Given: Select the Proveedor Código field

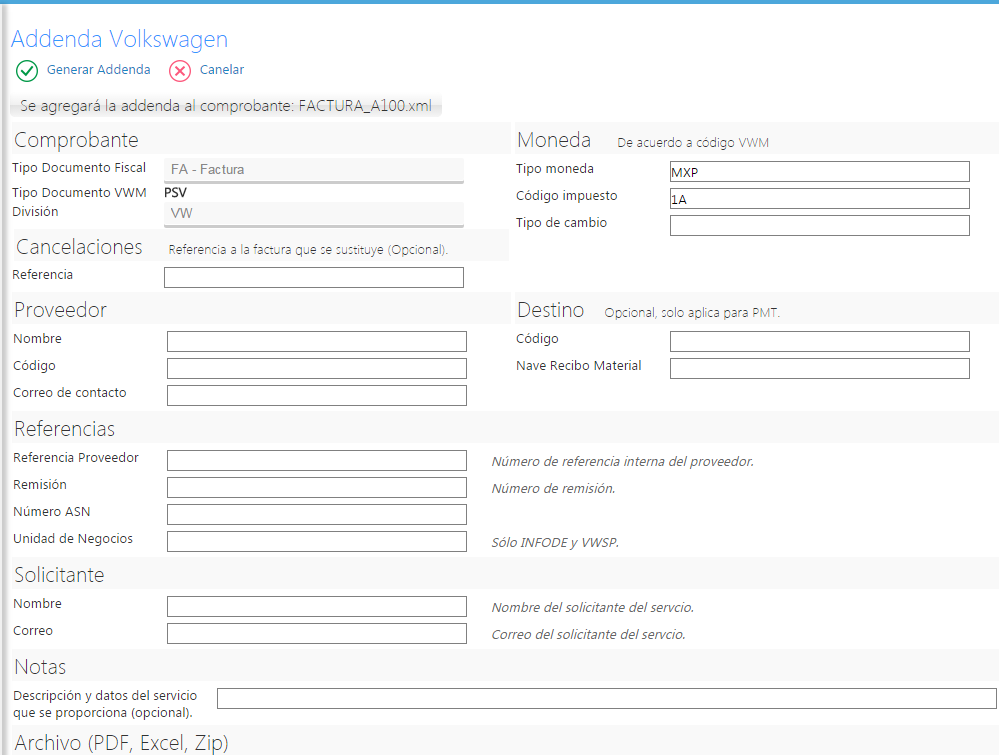Looking at the screenshot, I should [316, 369].
